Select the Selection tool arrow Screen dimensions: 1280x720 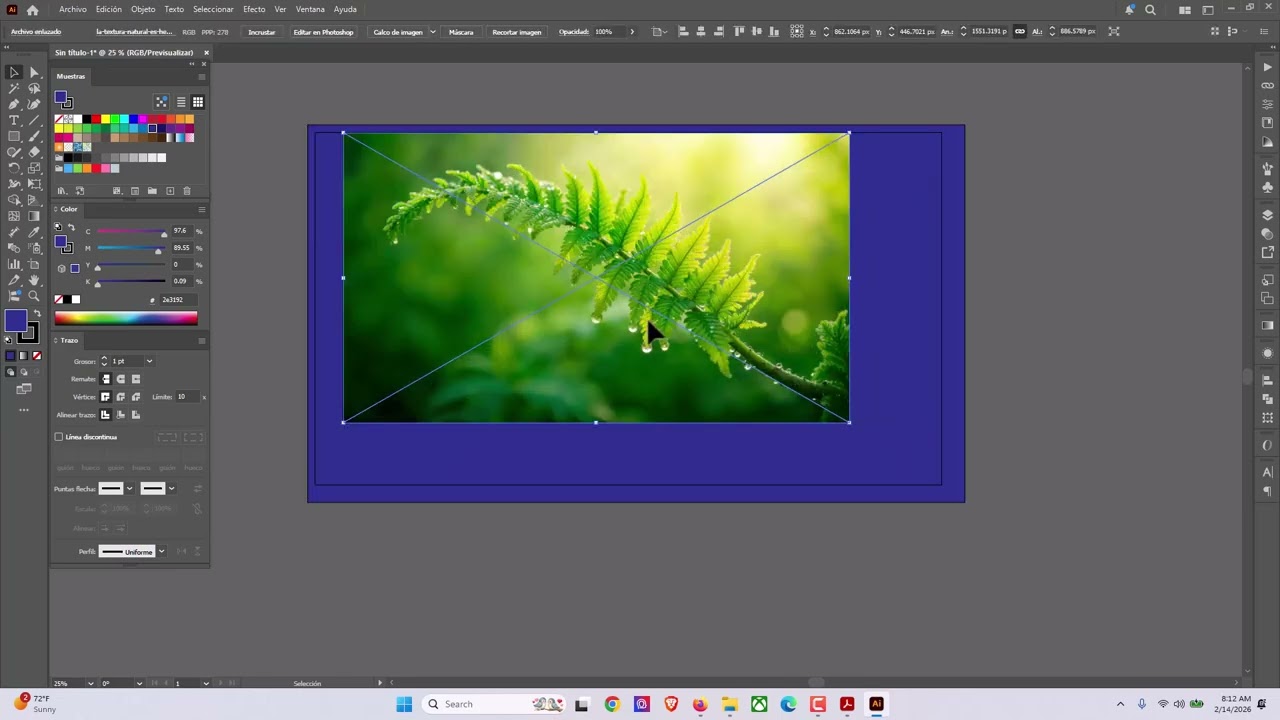(14, 72)
